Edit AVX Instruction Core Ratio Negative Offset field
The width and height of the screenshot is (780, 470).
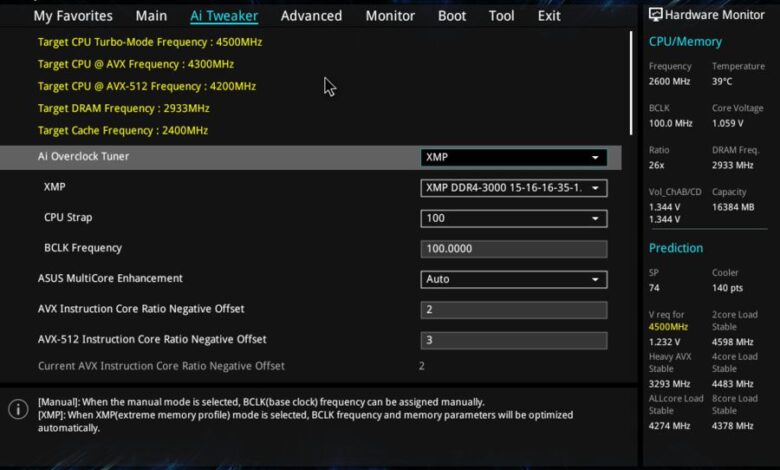(x=513, y=310)
